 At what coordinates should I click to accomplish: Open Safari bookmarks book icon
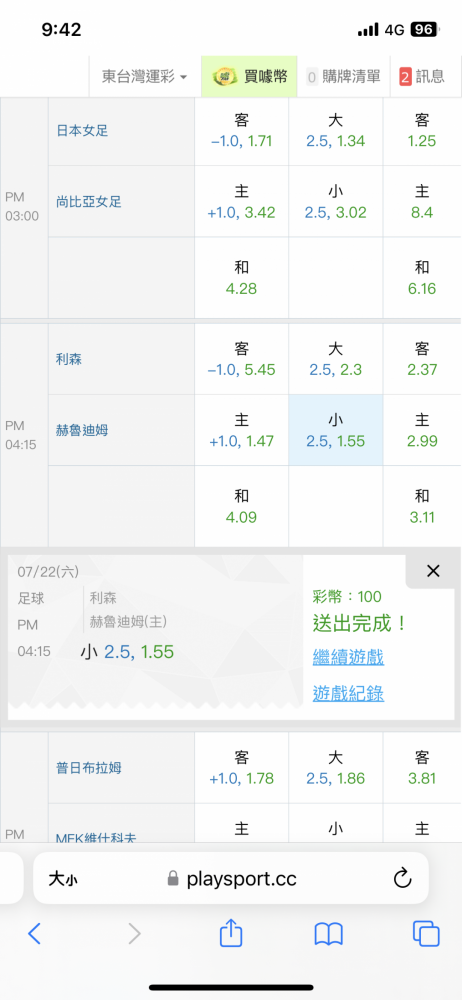(x=329, y=934)
